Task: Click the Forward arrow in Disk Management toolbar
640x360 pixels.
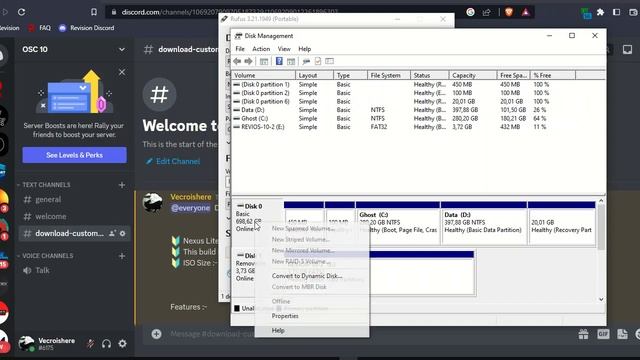Action: [x=248, y=61]
